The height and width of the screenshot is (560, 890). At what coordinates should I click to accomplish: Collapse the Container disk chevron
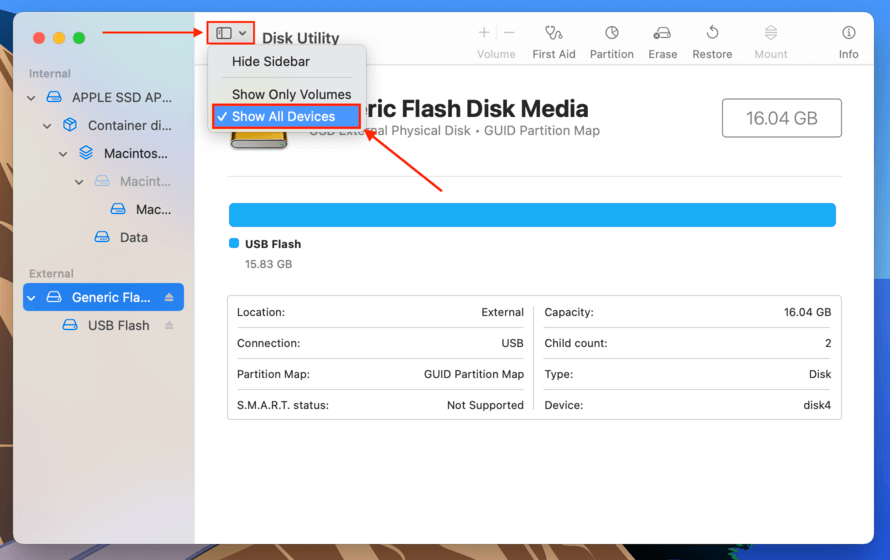47,125
